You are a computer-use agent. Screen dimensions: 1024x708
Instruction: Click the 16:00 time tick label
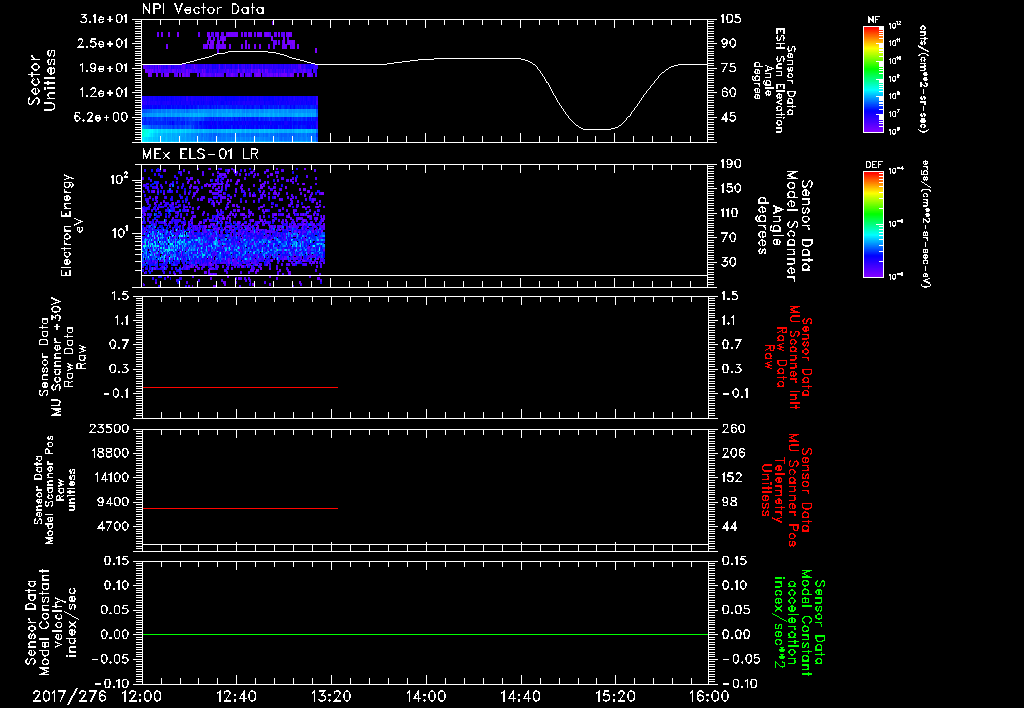[709, 696]
